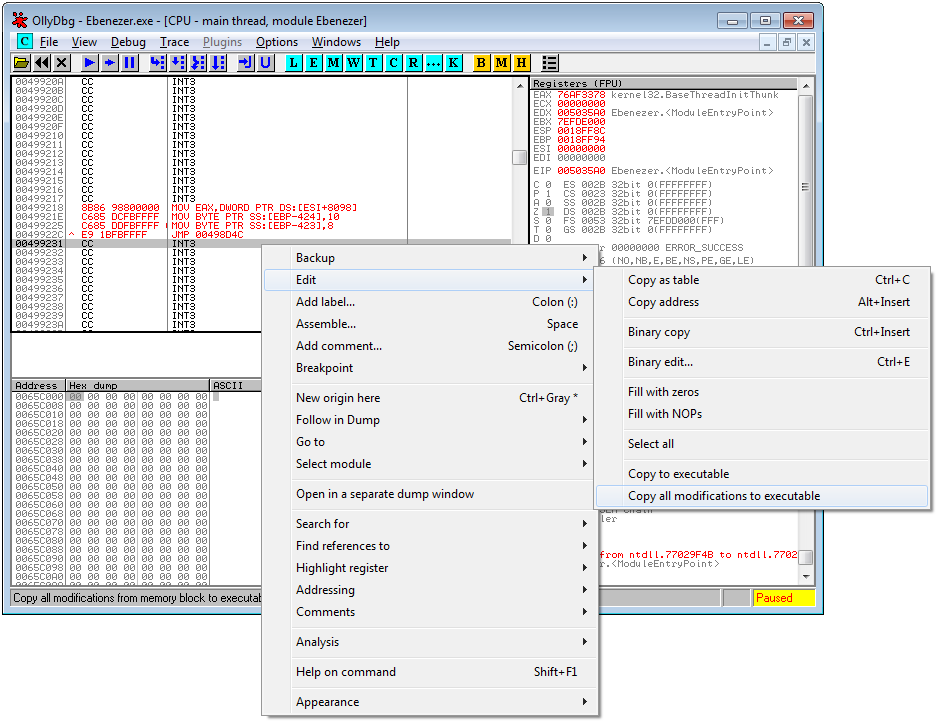This screenshot has width=940, height=721.
Task: Click the CPU window C icon in menu bar
Action: coord(24,41)
